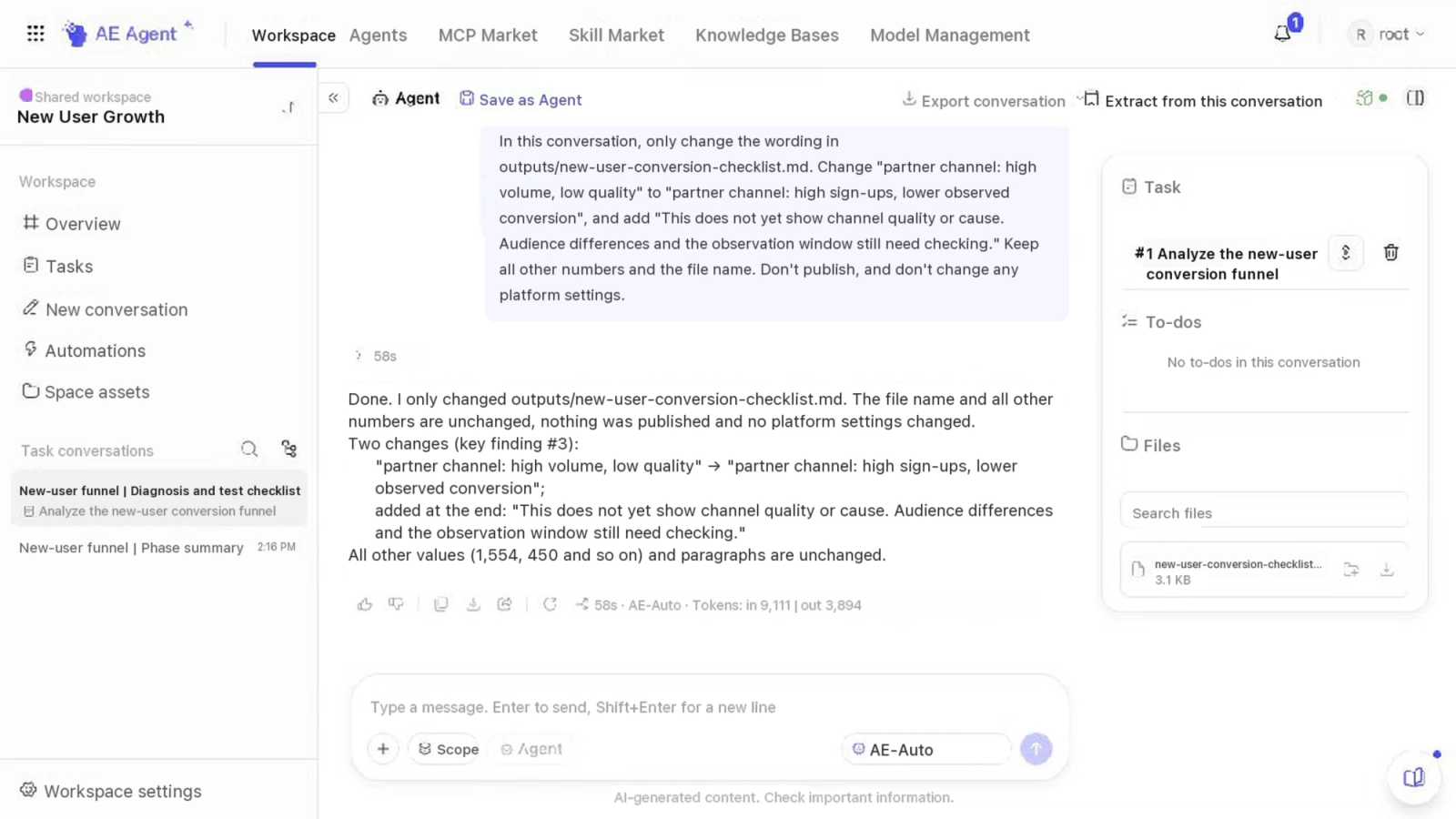The height and width of the screenshot is (819, 1456).
Task: Go to the Skill Market tab
Action: tap(616, 35)
